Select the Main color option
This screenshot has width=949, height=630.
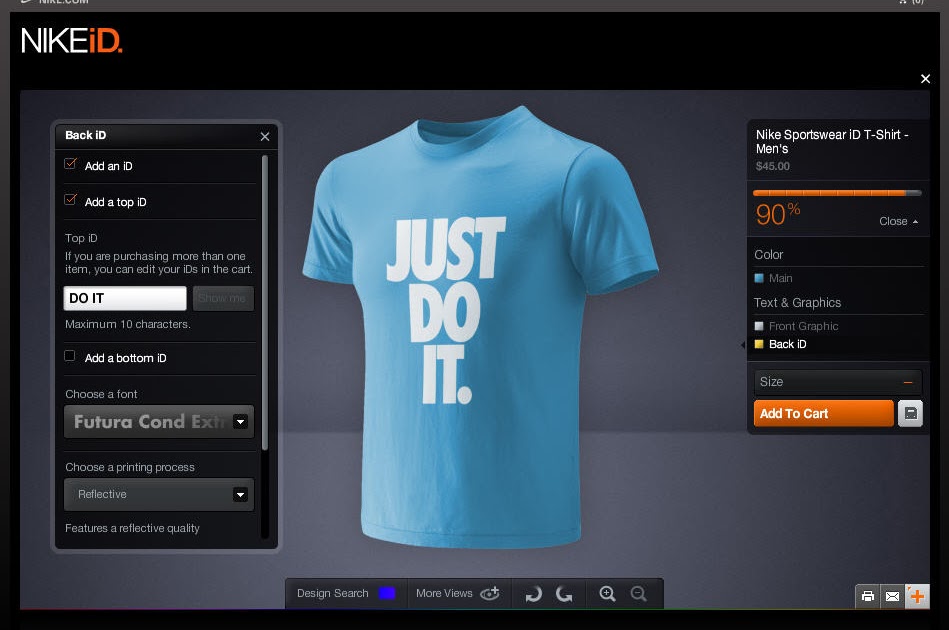click(781, 278)
